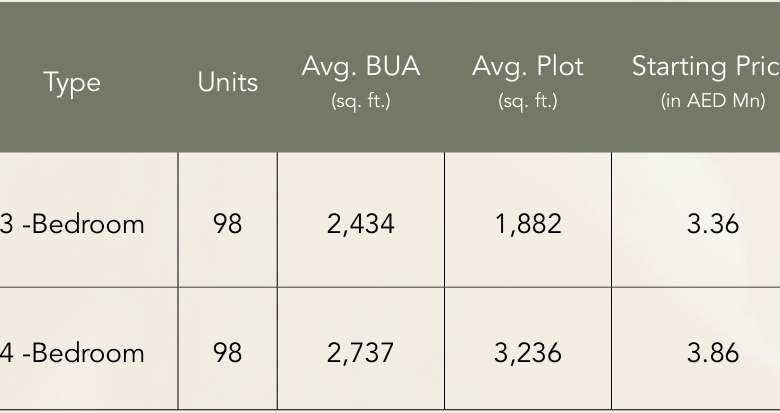The width and height of the screenshot is (780, 413).
Task: Select the 2,737 average BUA cell
Action: click(361, 353)
